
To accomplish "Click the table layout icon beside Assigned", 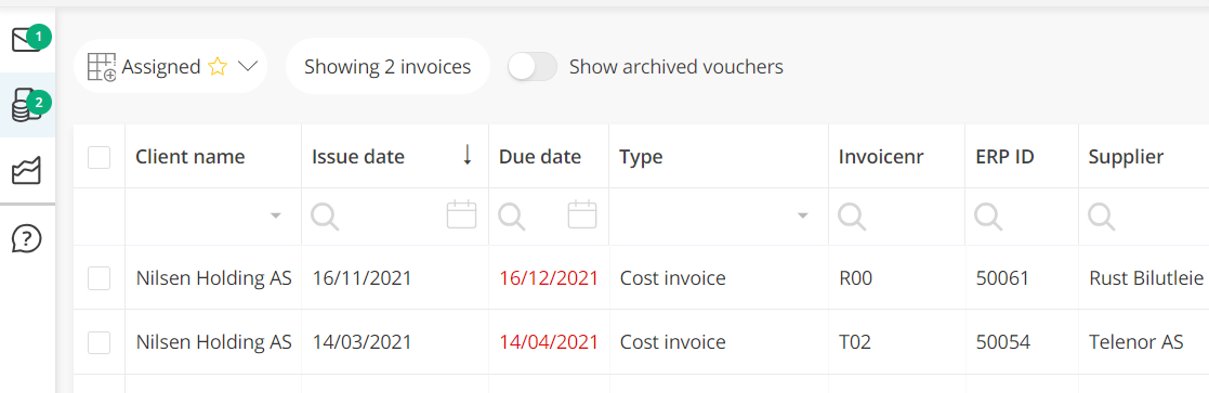I will tap(102, 67).
